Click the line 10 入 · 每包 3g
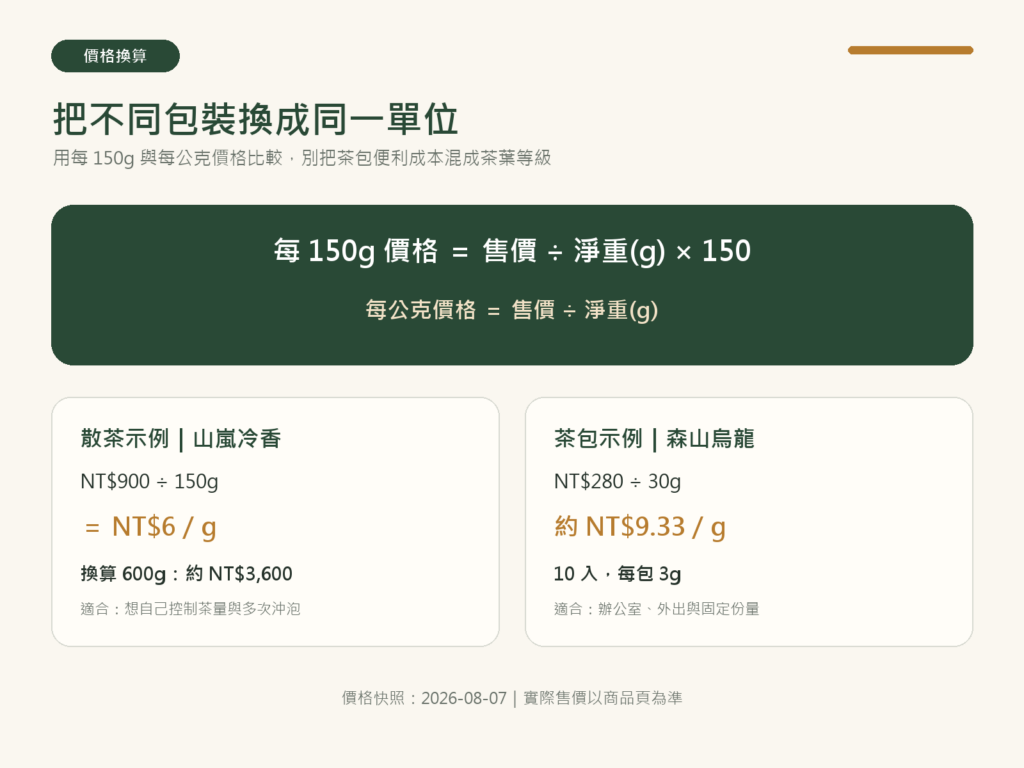The image size is (1024, 768). pos(617,574)
